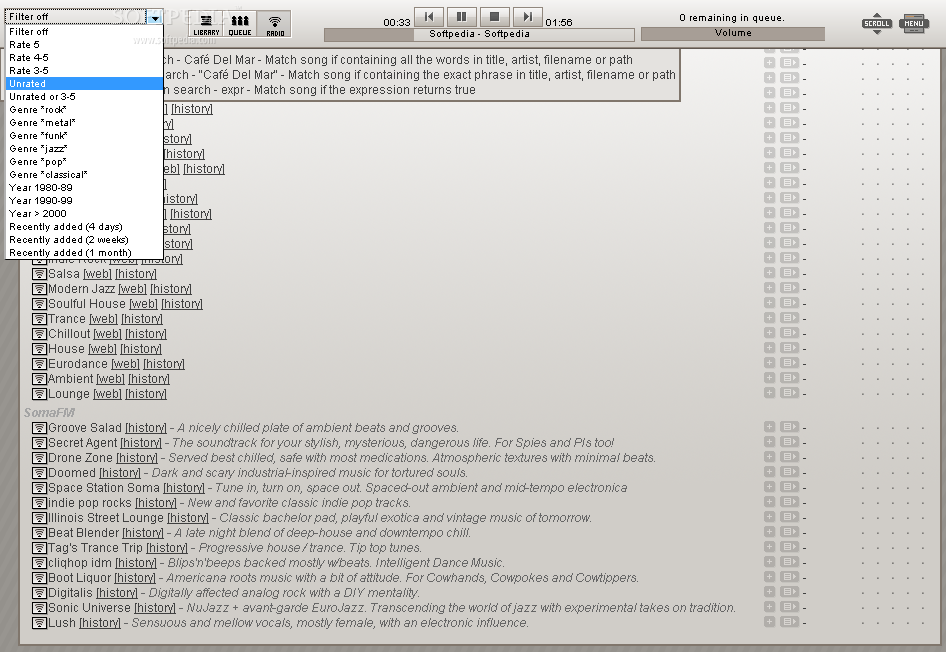
Task: Filter by Recently added (2 weeks)
Action: pyautogui.click(x=84, y=240)
